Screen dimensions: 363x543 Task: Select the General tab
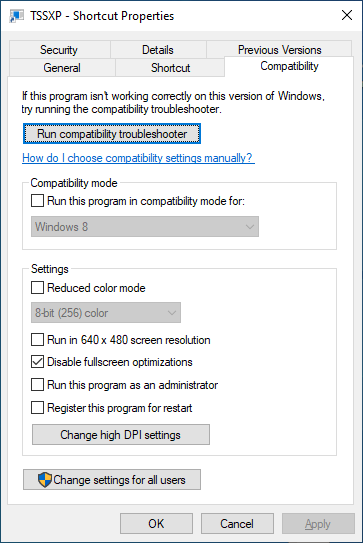(x=62, y=68)
